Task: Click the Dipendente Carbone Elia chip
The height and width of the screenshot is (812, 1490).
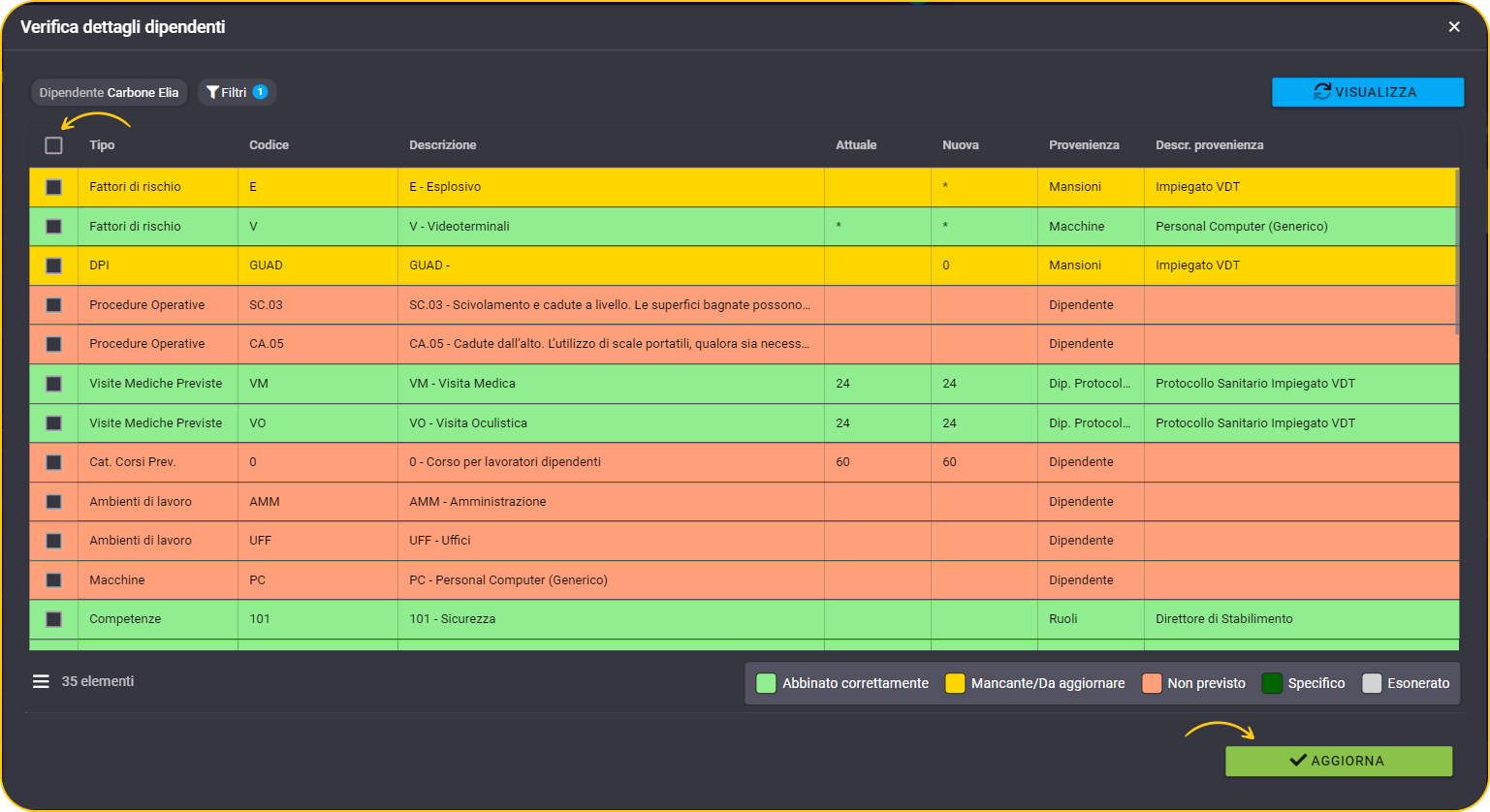Action: [x=110, y=92]
